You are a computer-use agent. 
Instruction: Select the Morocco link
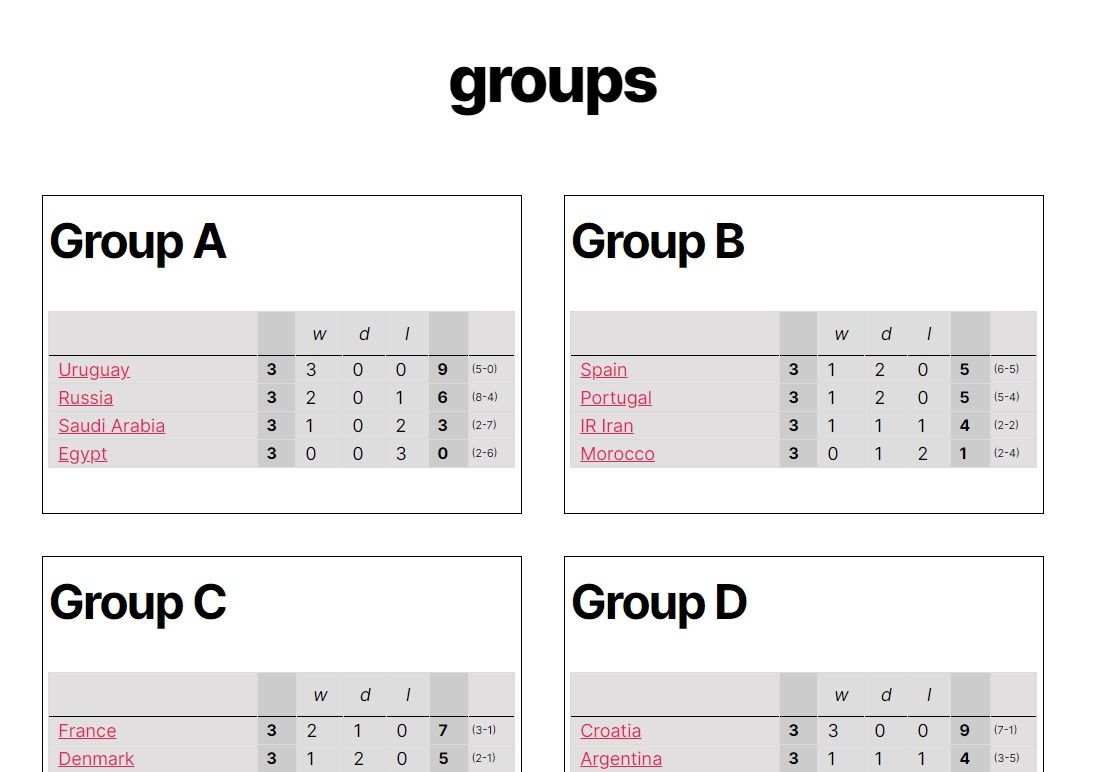click(618, 454)
